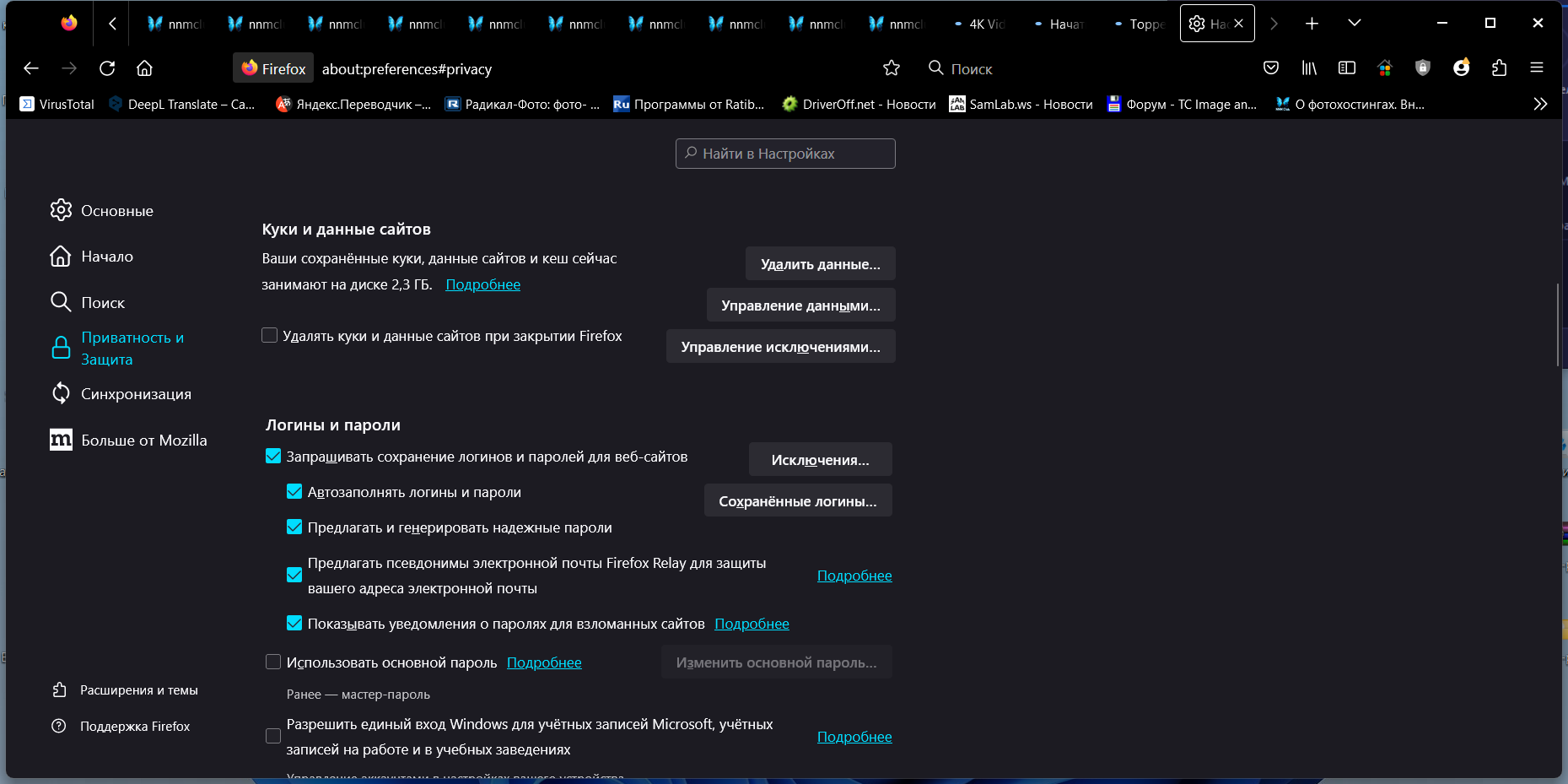This screenshot has width=1568, height=784.
Task: Open the Основные settings category
Action: (x=102, y=210)
